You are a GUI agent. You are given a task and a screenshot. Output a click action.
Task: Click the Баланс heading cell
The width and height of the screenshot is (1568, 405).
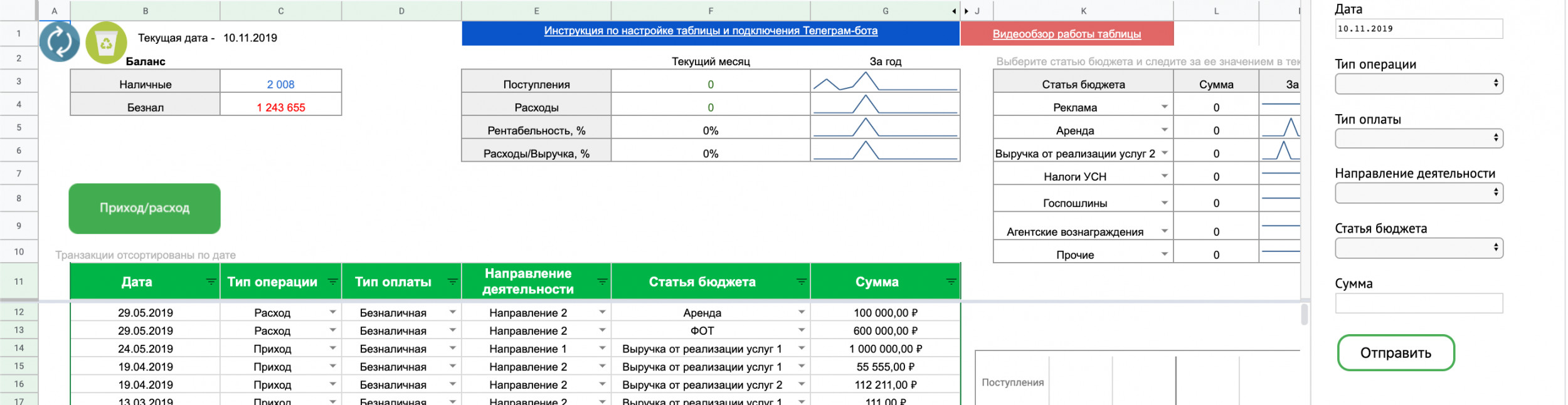[x=146, y=61]
